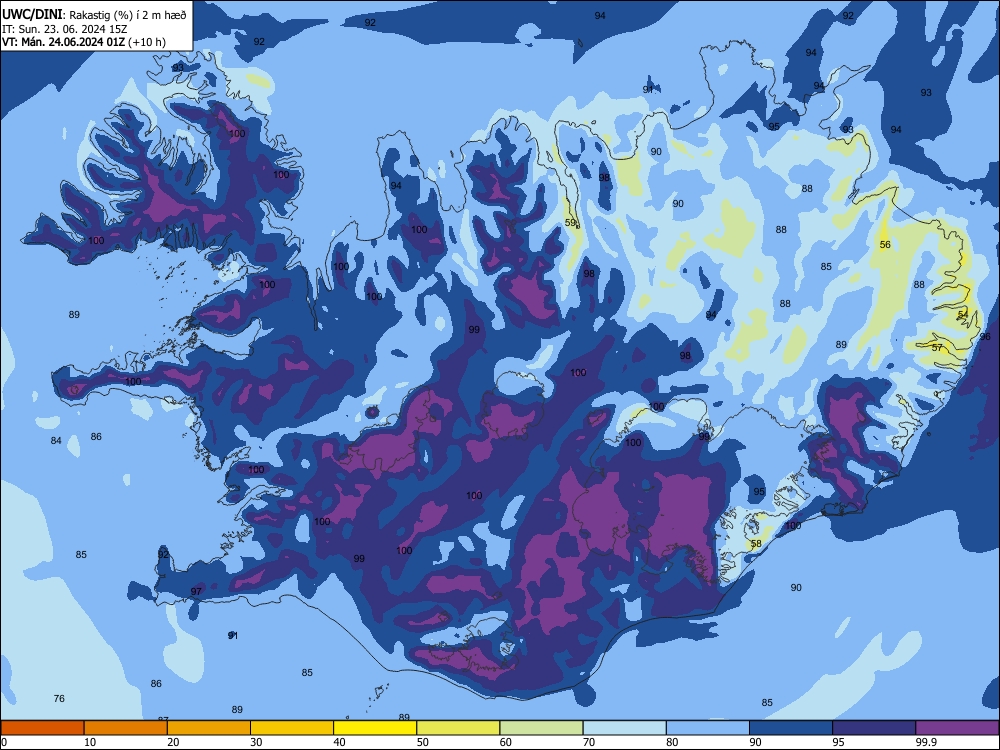Click the humidity value "76" on the map
1000x750 pixels.
click(x=59, y=699)
